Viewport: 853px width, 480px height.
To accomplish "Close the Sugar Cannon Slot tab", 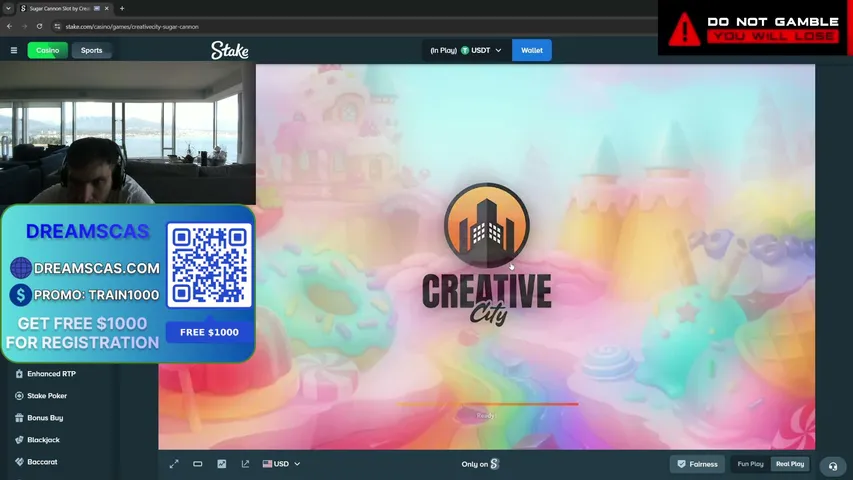I will point(107,8).
